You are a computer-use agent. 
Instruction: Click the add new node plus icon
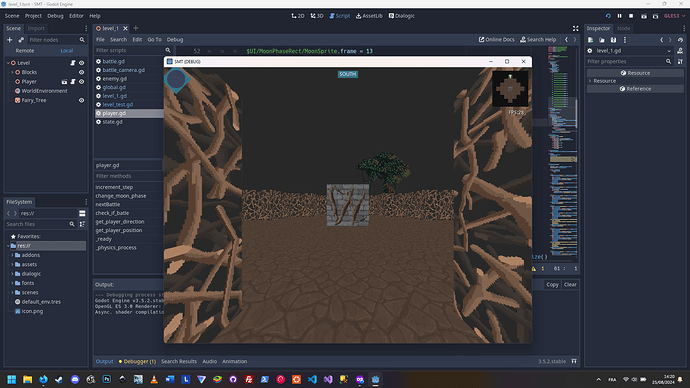(10, 40)
